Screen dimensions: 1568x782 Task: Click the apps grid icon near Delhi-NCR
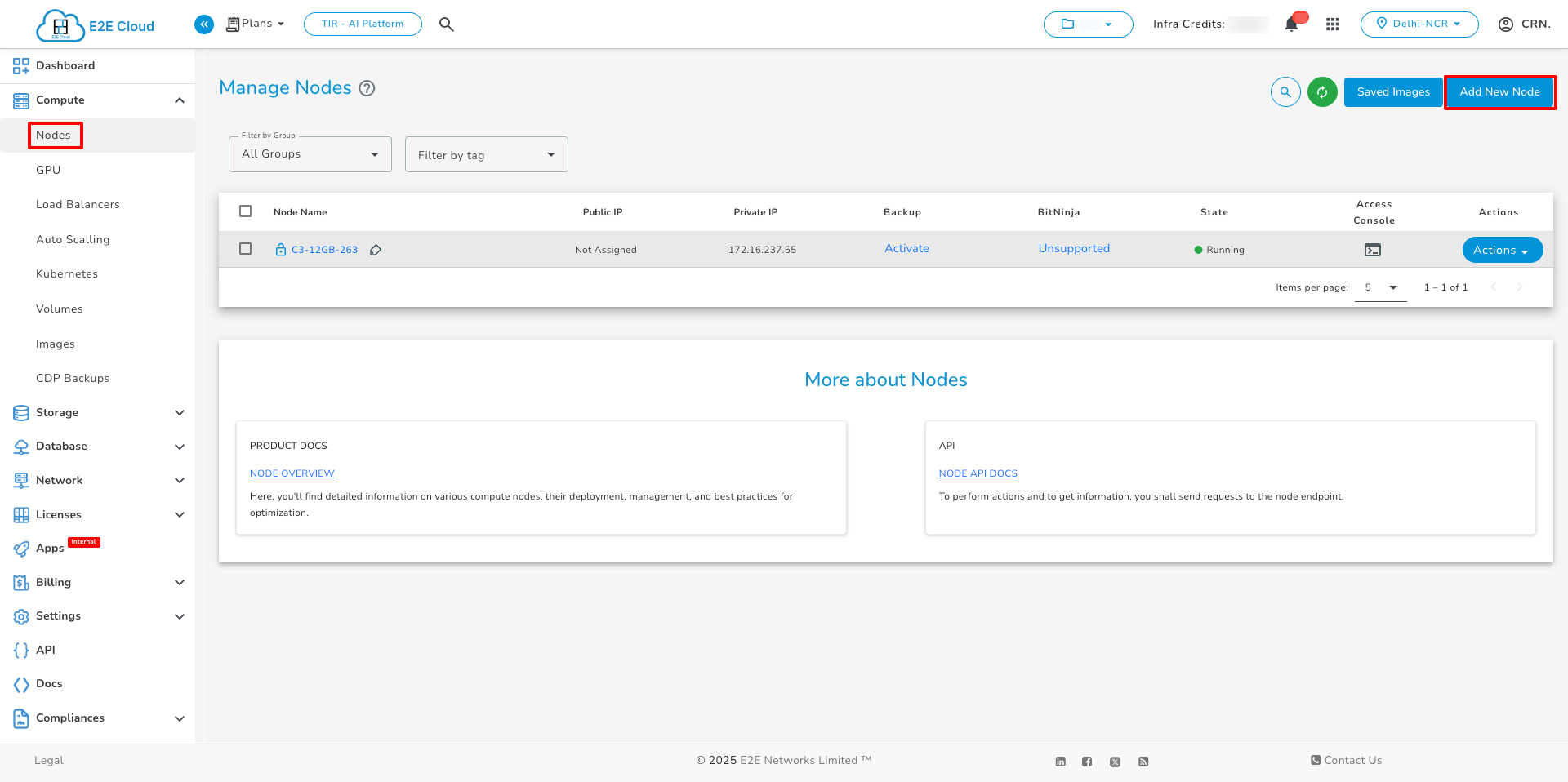click(x=1333, y=24)
